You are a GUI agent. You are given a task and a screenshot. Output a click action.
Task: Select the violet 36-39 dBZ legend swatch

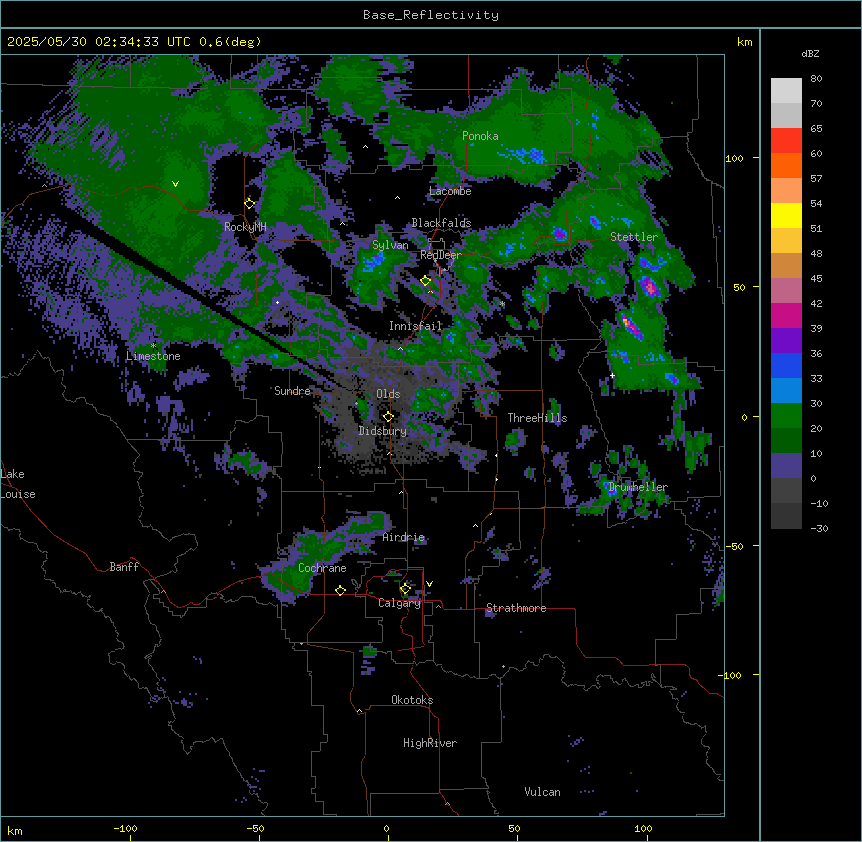pos(786,341)
